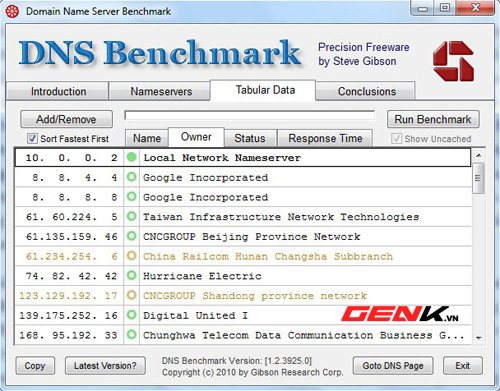Click the Run Benchmark button
The width and height of the screenshot is (500, 391).
[x=433, y=119]
